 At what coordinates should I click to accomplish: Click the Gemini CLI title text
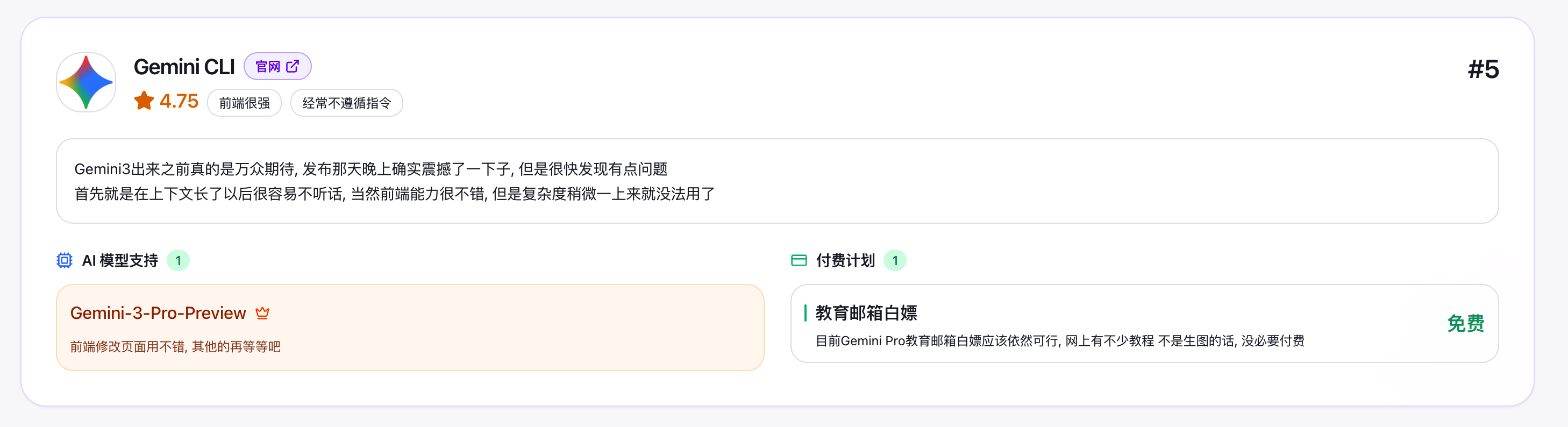click(x=184, y=67)
